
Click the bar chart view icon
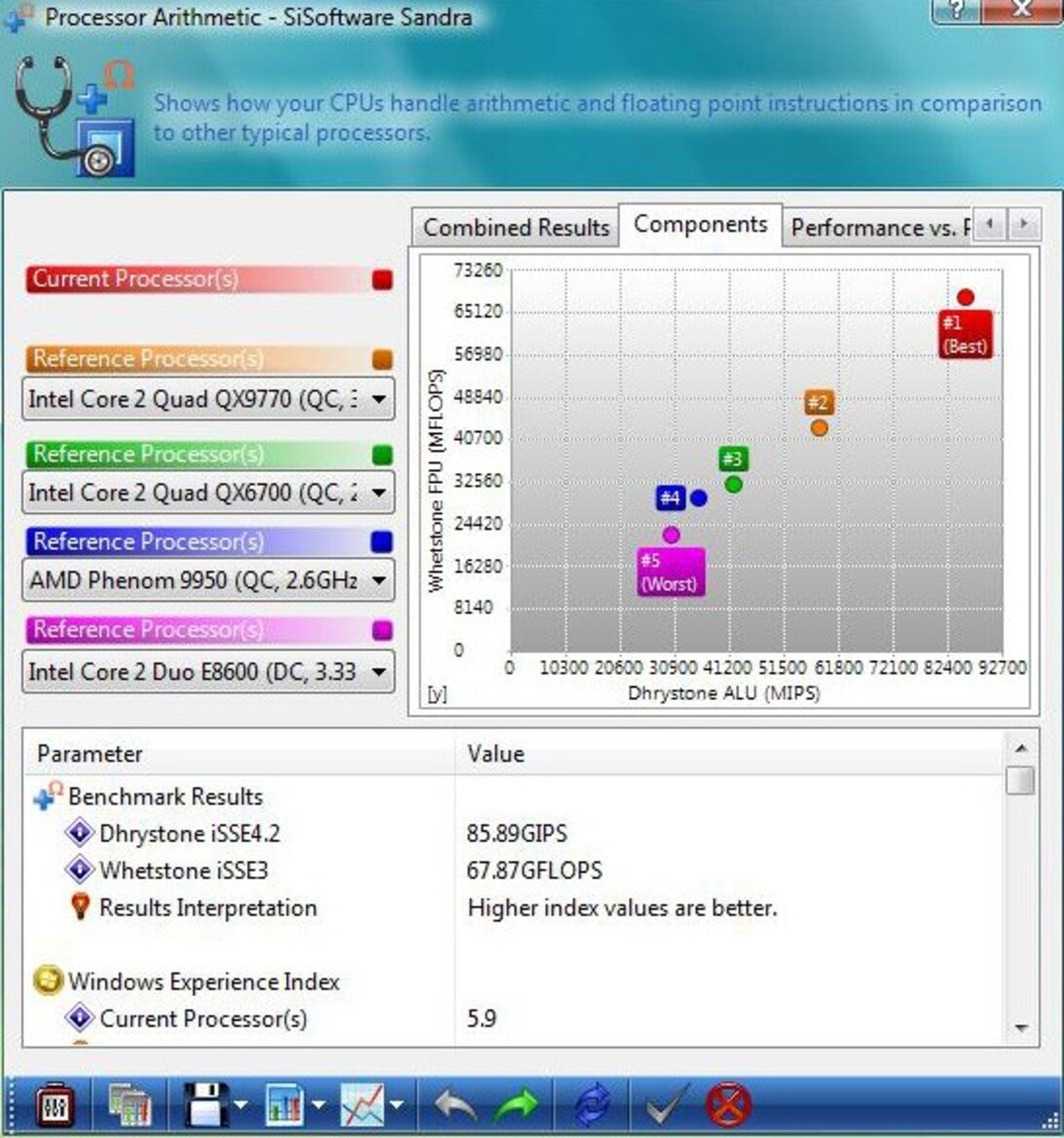click(284, 1105)
